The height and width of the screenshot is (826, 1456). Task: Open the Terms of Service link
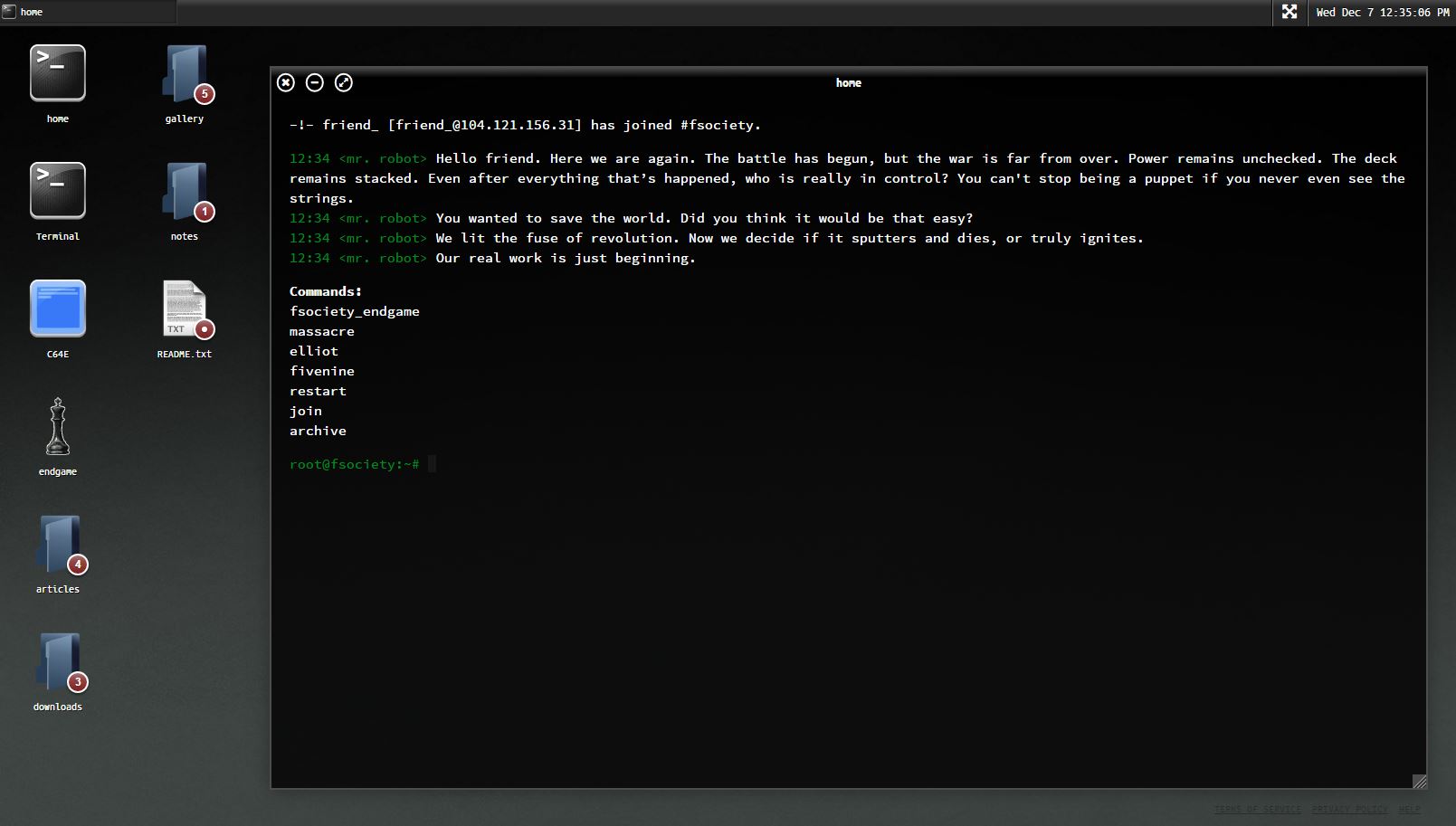(1258, 809)
